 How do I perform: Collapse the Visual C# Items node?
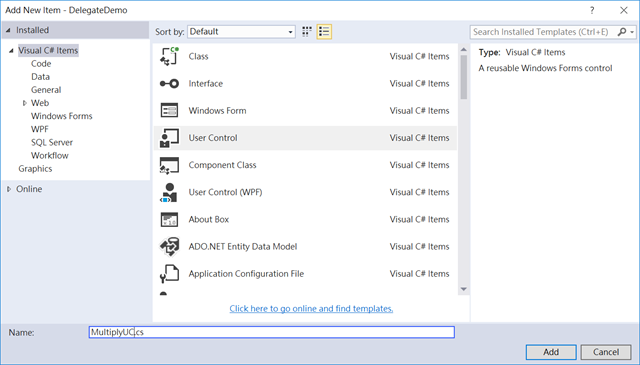pyautogui.click(x=11, y=51)
